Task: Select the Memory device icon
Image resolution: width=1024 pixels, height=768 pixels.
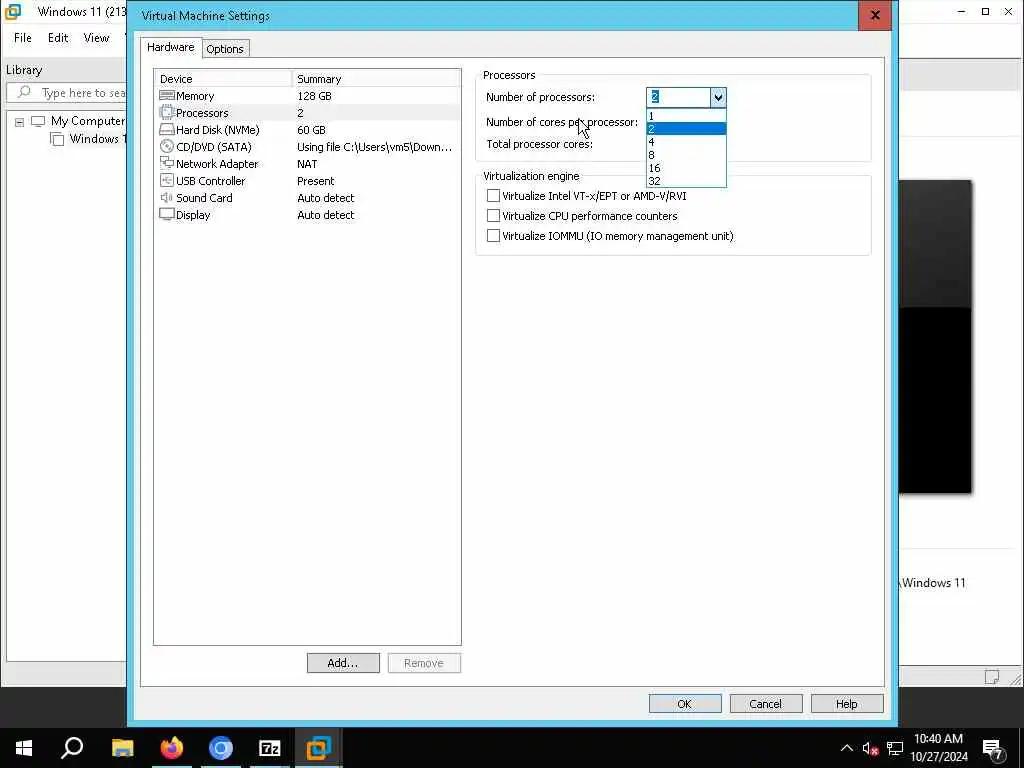Action: click(x=167, y=95)
